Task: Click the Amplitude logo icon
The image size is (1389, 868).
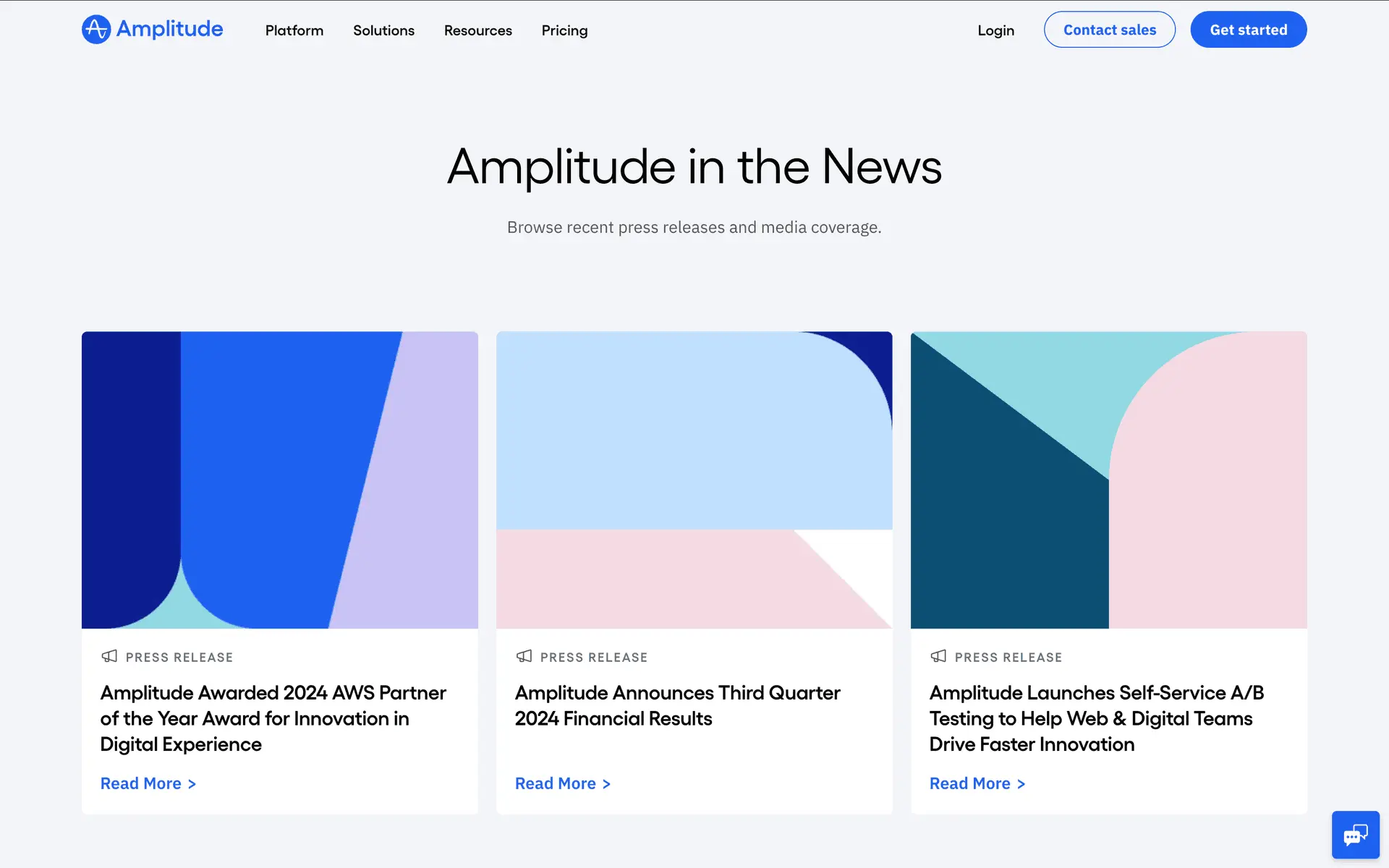Action: 96,30
